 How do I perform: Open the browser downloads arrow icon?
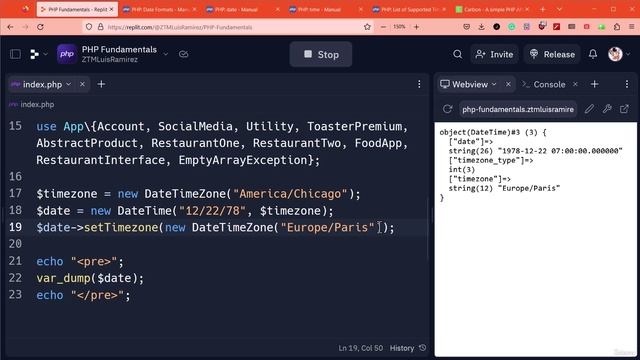pos(481,27)
